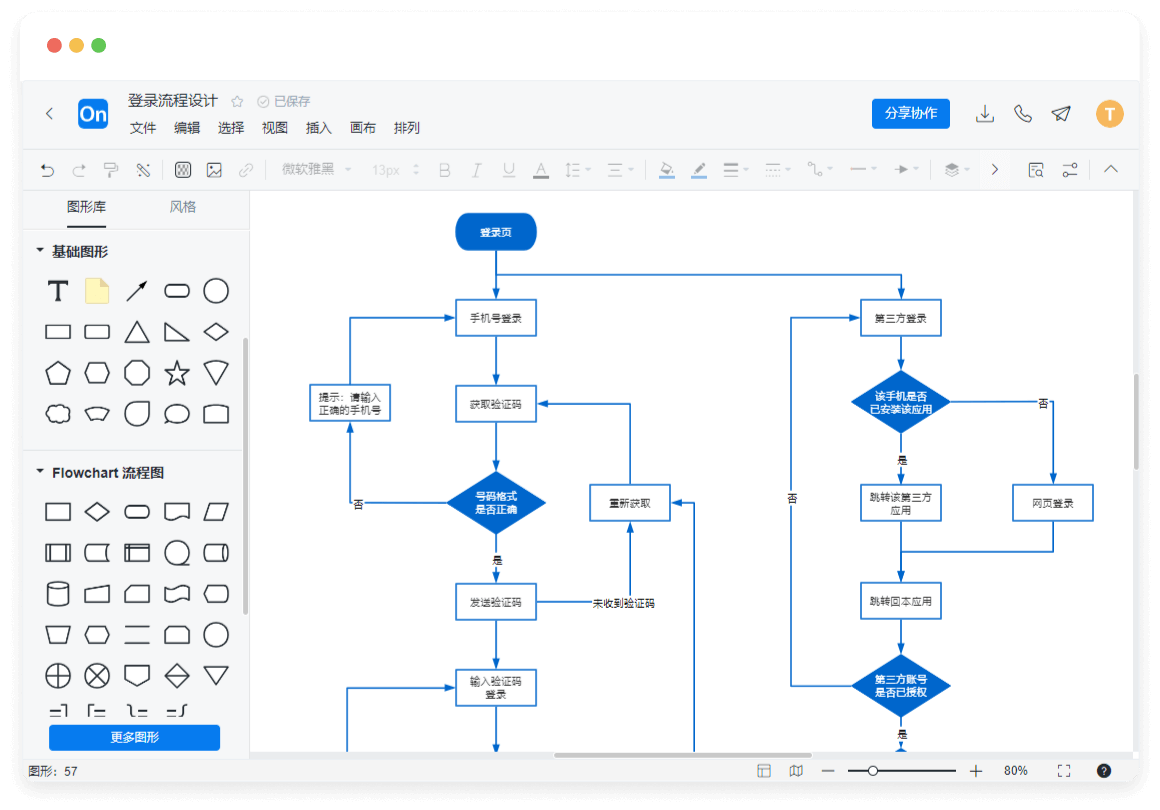Viewport: 1160px width, 810px height.
Task: Click the insert image icon
Action: 214,170
